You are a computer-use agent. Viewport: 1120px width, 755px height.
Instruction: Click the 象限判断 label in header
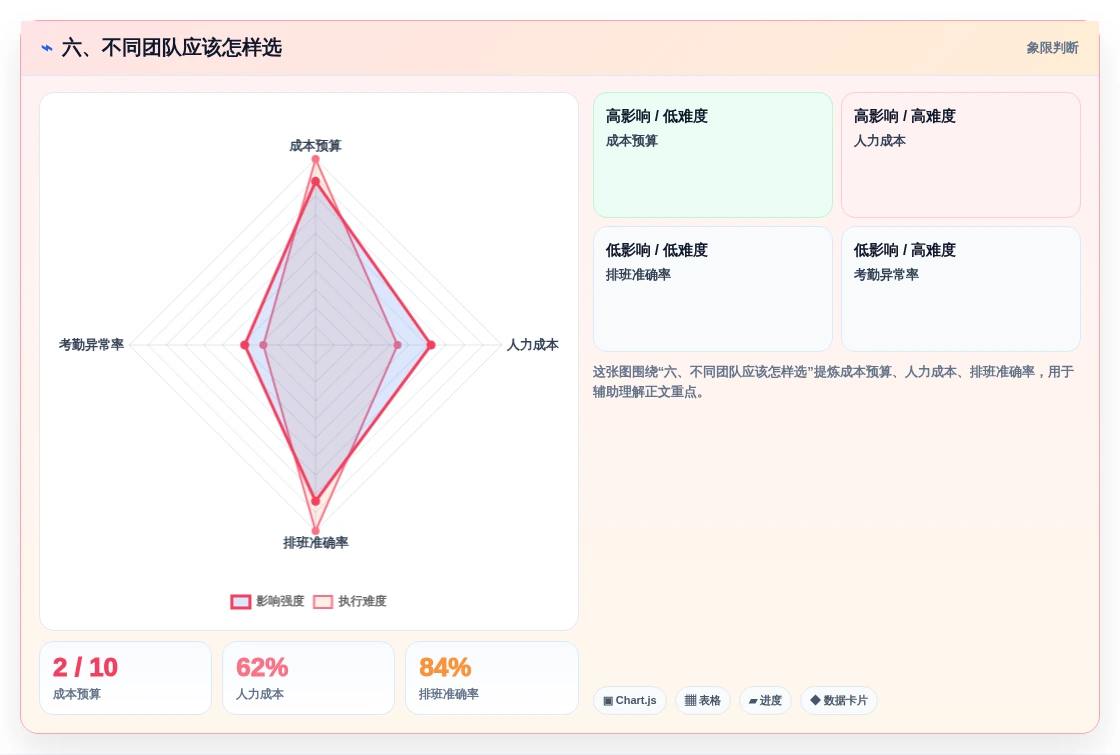click(x=1052, y=48)
